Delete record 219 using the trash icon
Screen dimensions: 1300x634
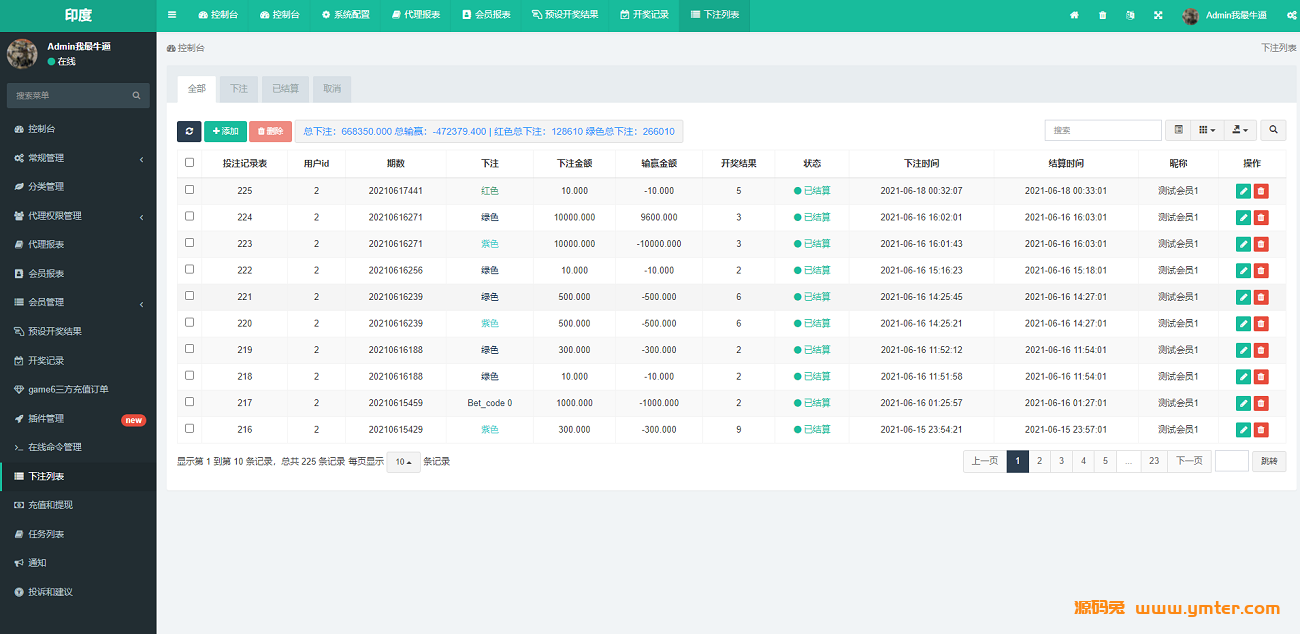pos(1261,350)
